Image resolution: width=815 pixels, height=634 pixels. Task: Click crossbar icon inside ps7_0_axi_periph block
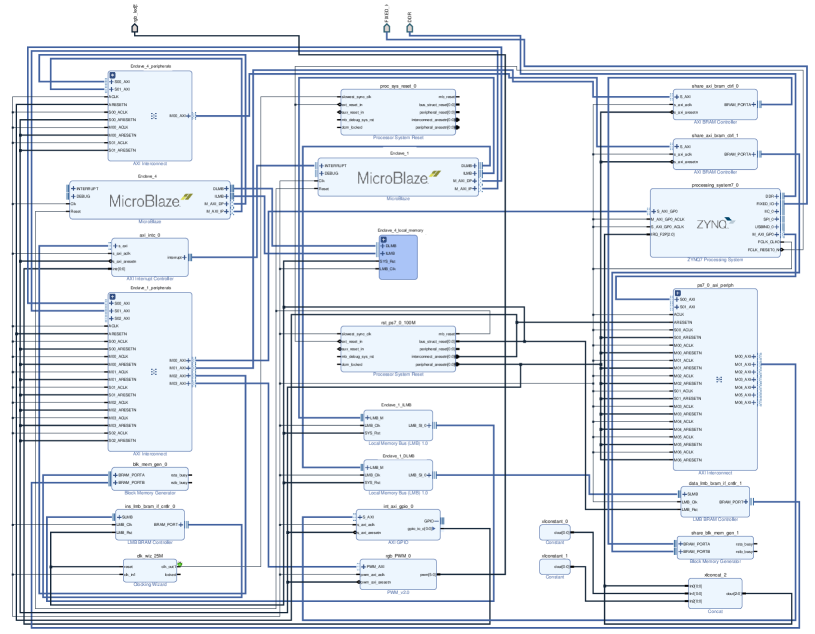coord(720,379)
